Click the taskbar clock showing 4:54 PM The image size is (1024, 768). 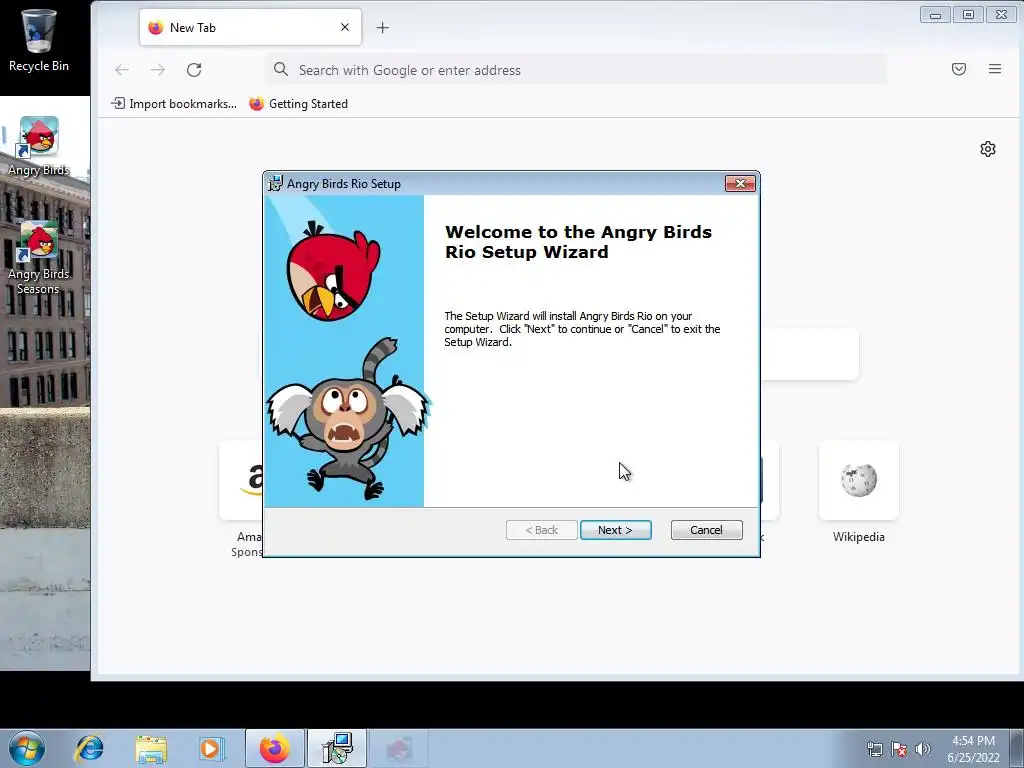coord(973,749)
